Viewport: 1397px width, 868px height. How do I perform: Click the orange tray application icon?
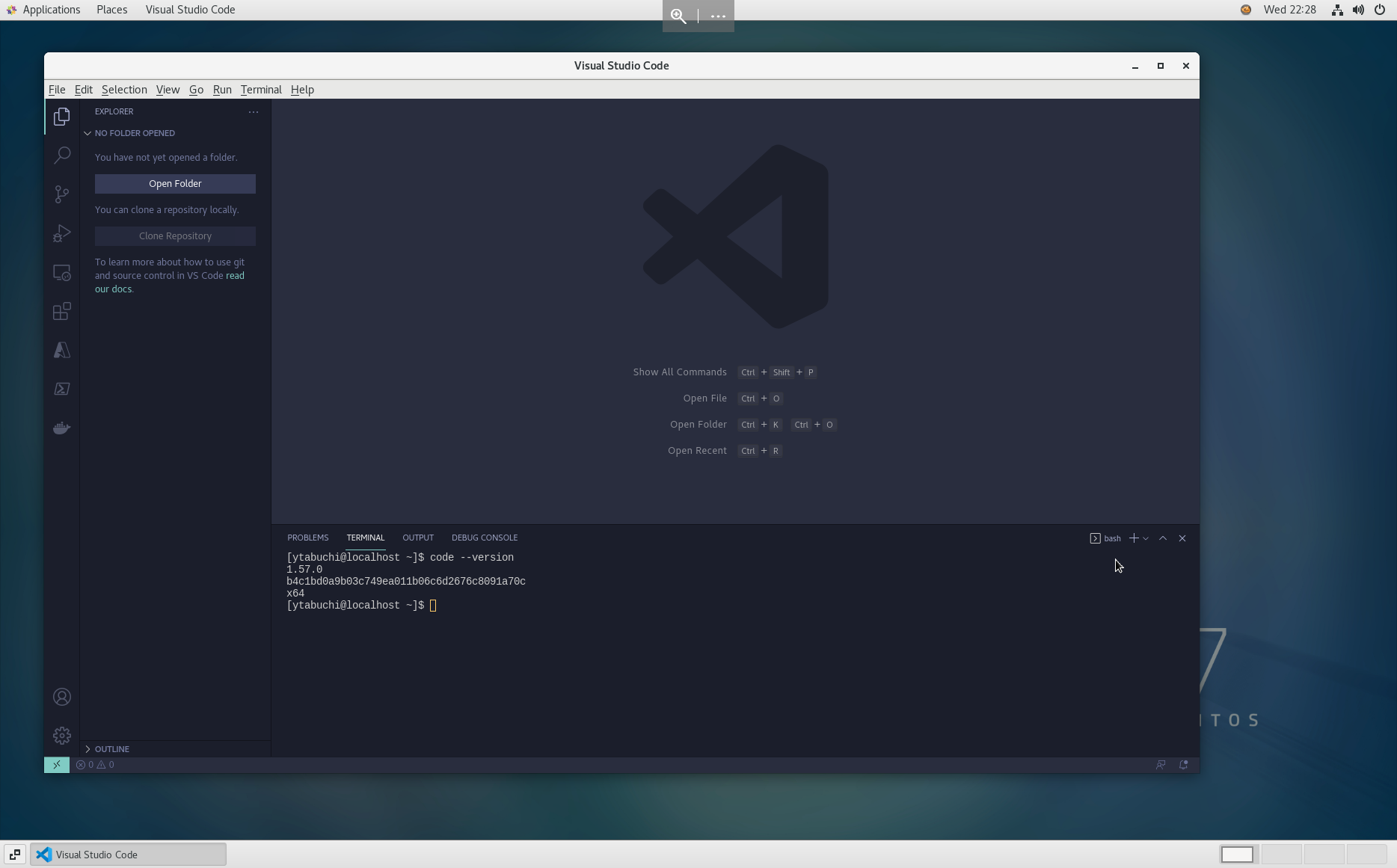[x=1246, y=10]
